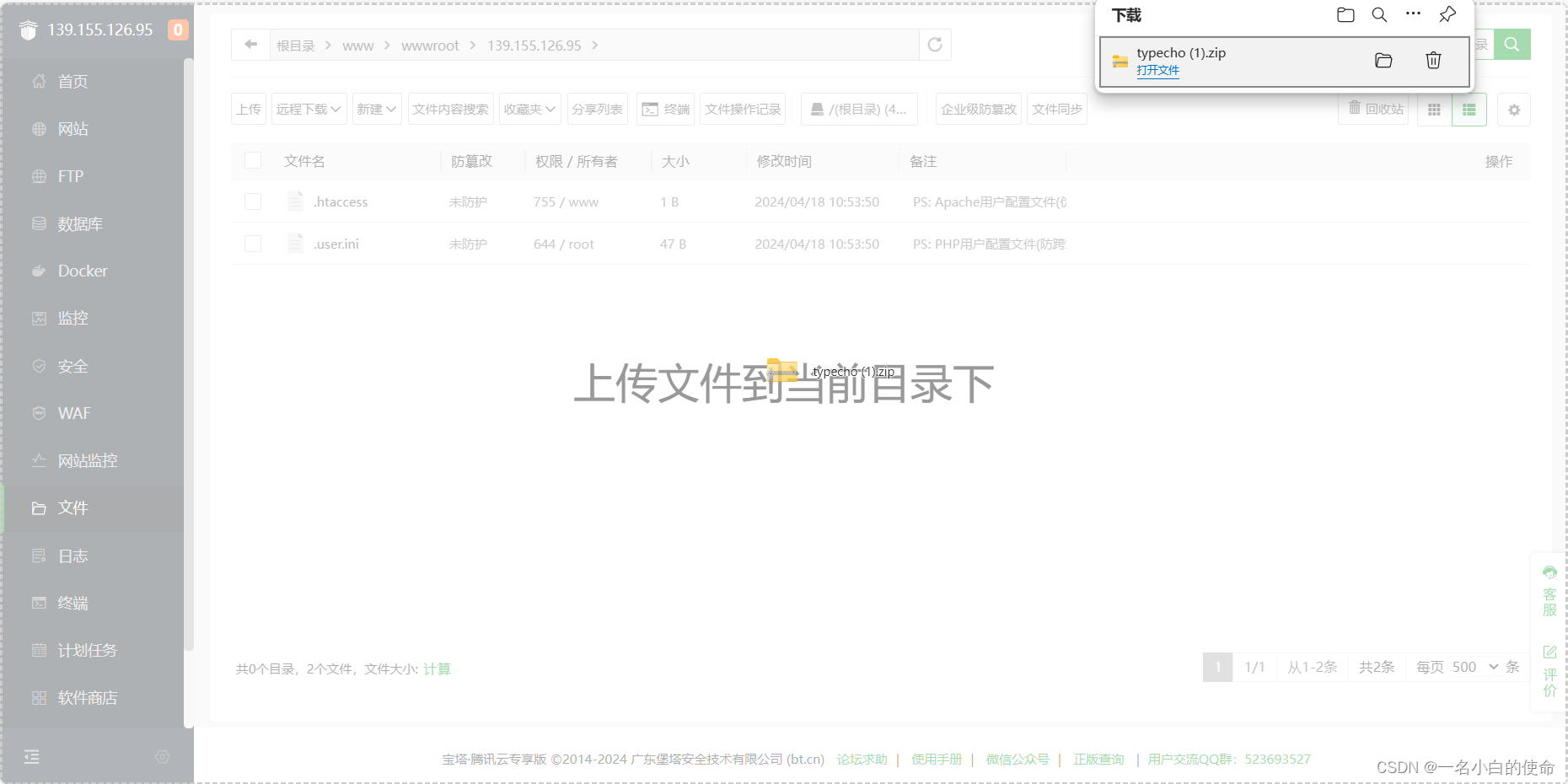Go to 网站 websites section
The height and width of the screenshot is (784, 1568).
pyautogui.click(x=72, y=129)
